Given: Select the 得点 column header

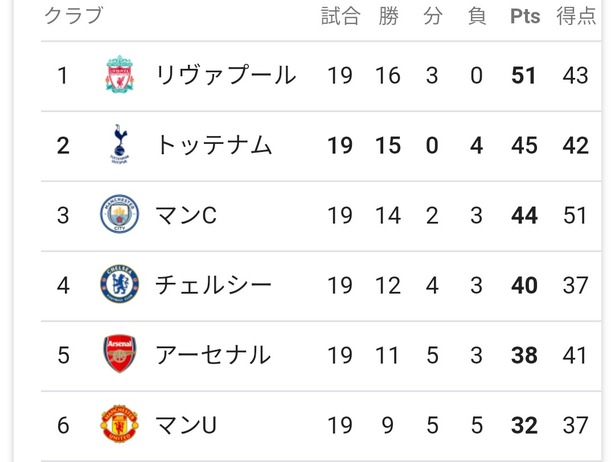Looking at the screenshot, I should [576, 16].
